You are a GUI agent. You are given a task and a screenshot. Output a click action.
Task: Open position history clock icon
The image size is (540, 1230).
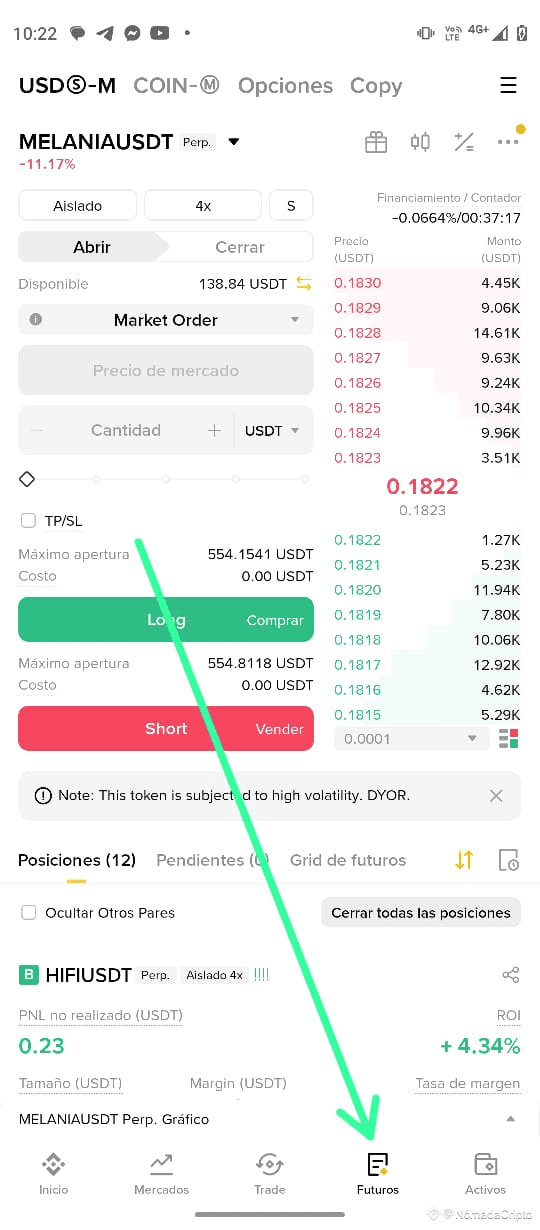(x=508, y=860)
